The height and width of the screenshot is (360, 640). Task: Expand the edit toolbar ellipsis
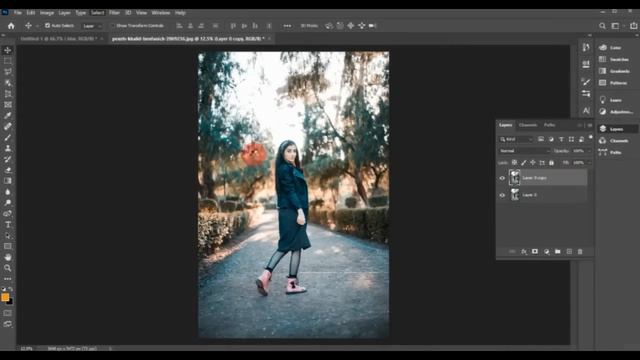(8, 279)
